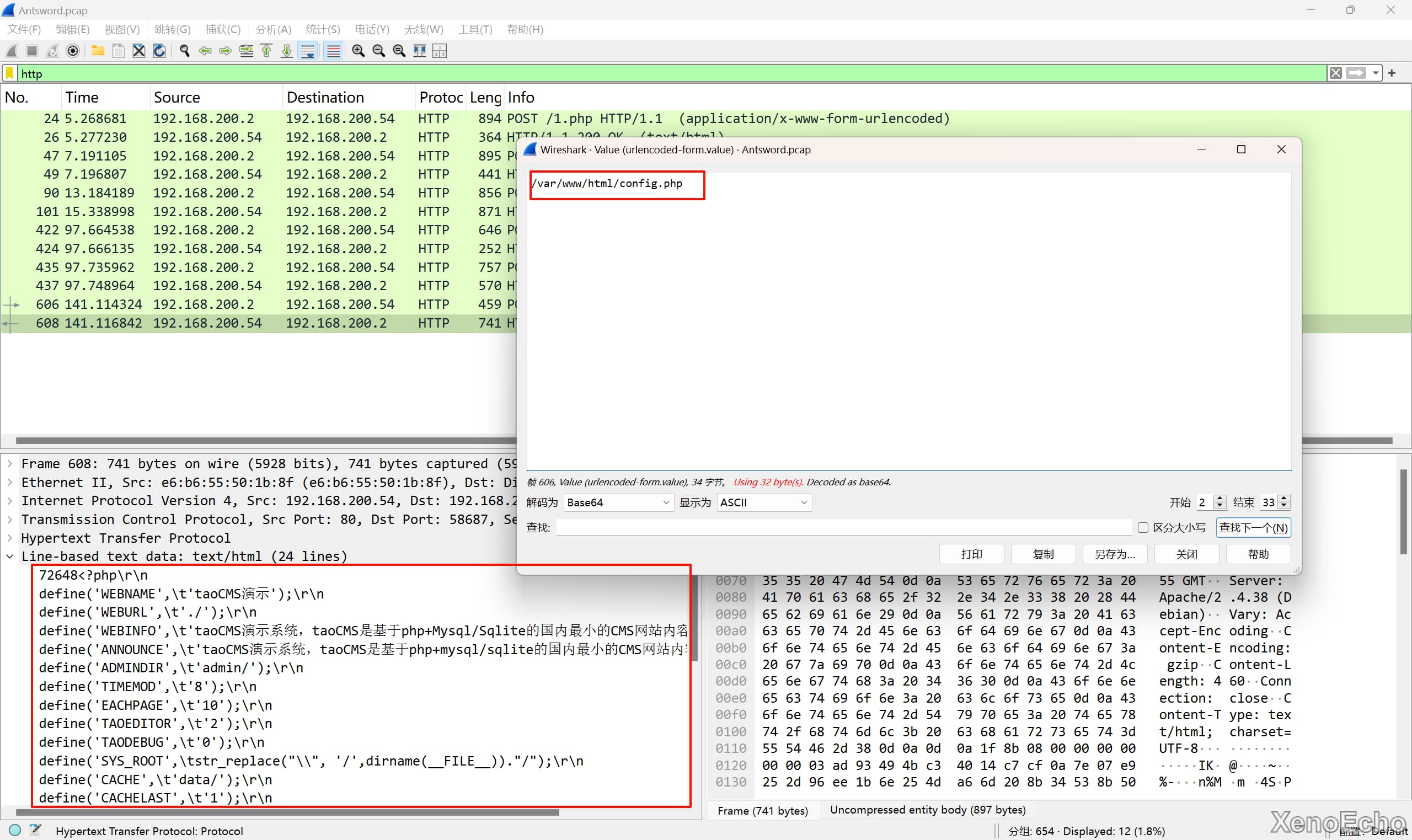Open the 分析(A) menu

(x=273, y=29)
